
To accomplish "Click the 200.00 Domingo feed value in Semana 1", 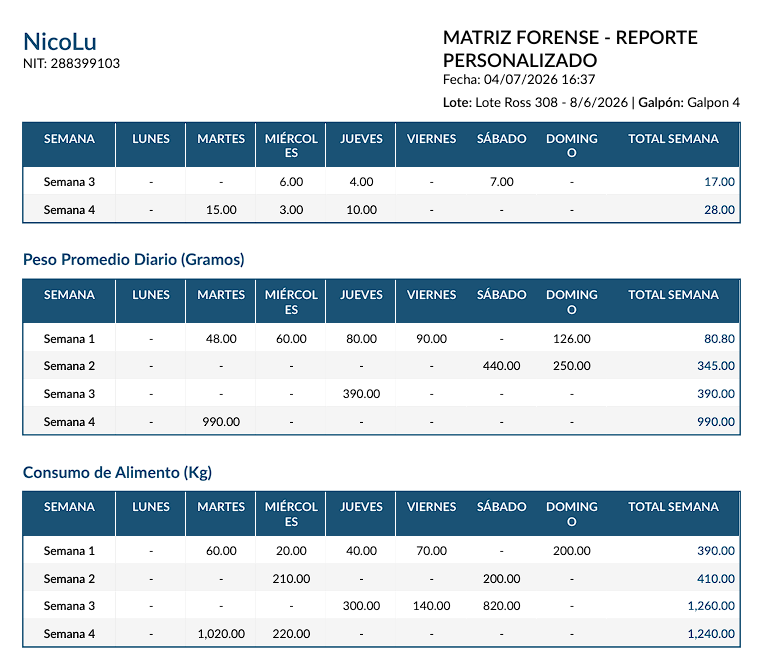I will (572, 551).
